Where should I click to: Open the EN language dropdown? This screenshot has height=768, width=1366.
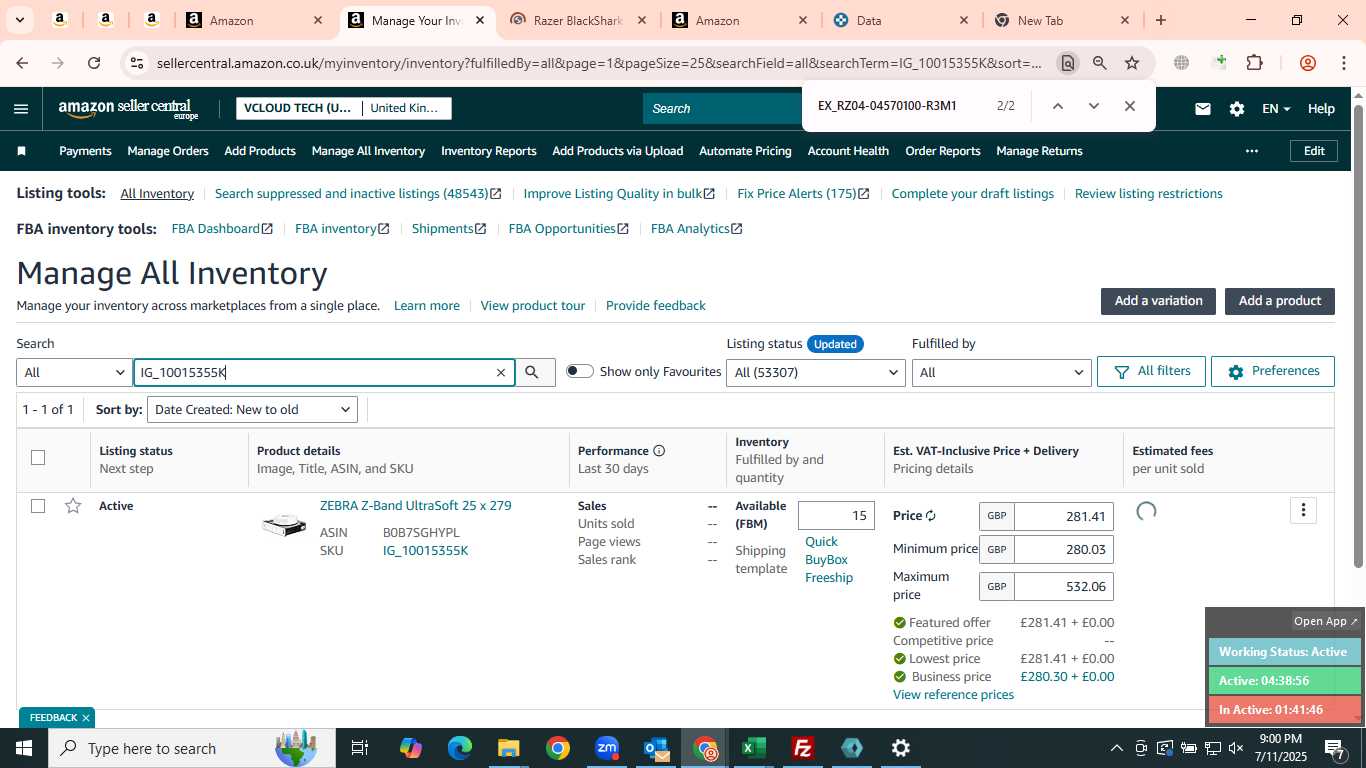(1276, 109)
